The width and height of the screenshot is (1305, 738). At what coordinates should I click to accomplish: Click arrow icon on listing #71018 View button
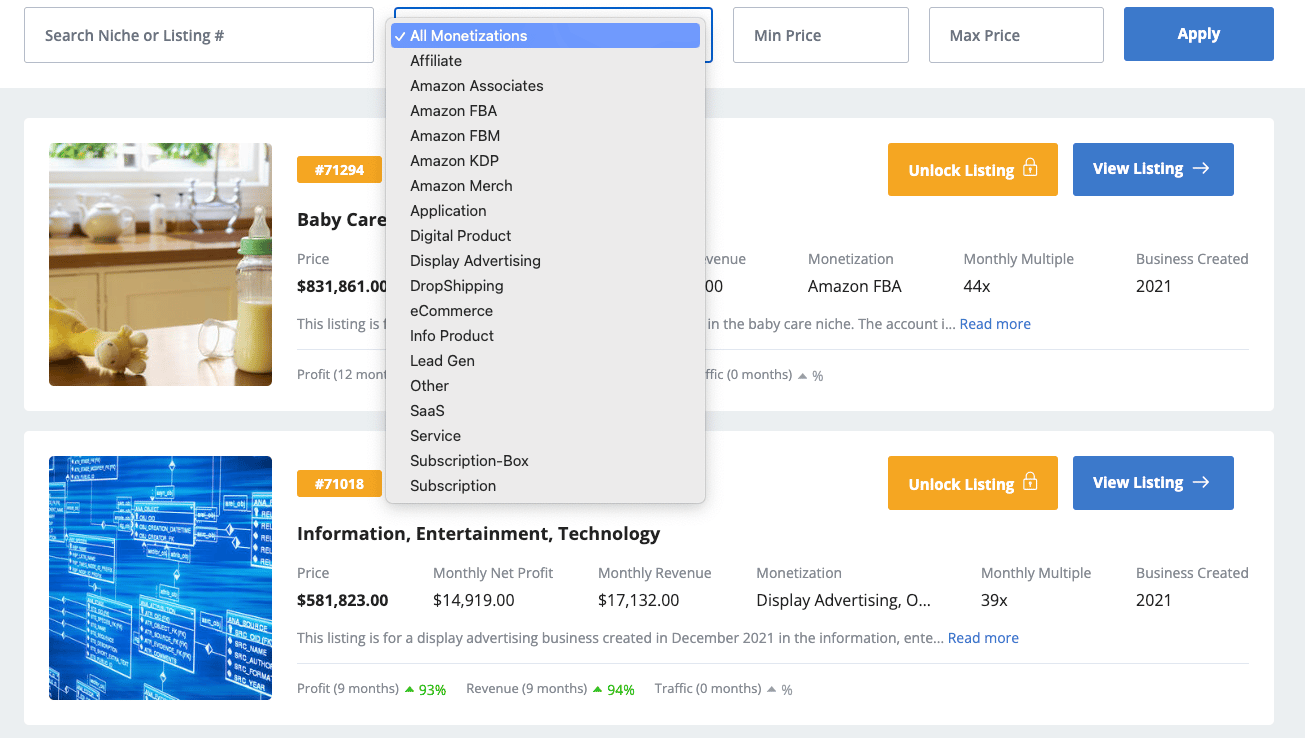1201,483
